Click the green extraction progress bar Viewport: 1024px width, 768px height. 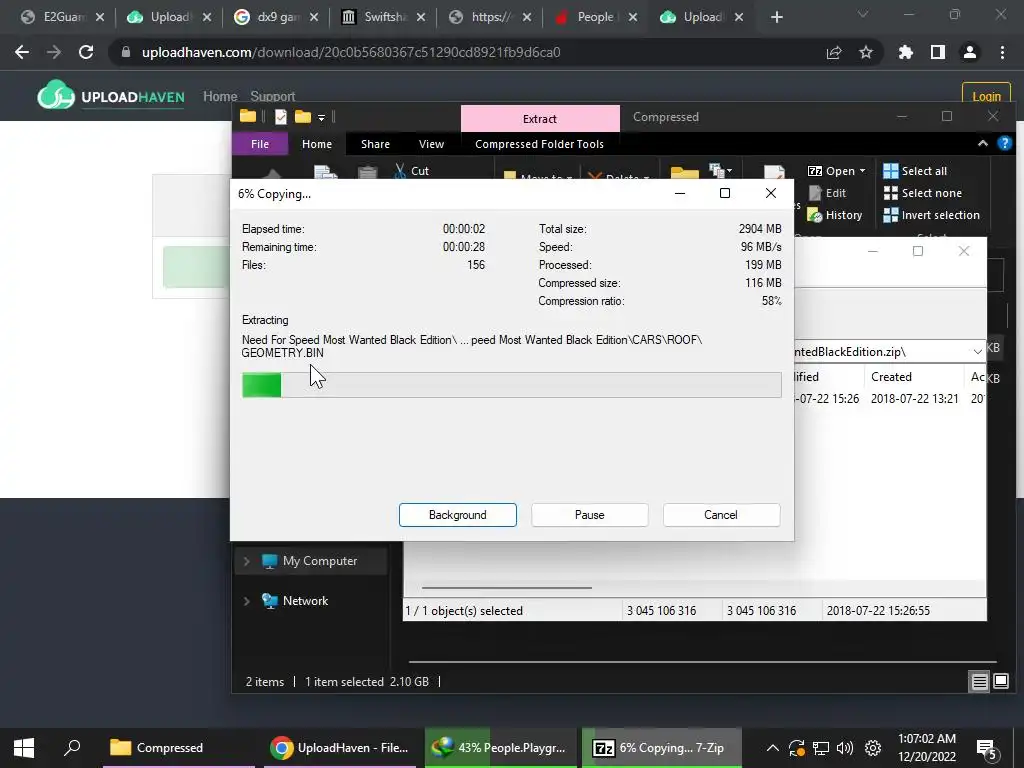tap(511, 385)
